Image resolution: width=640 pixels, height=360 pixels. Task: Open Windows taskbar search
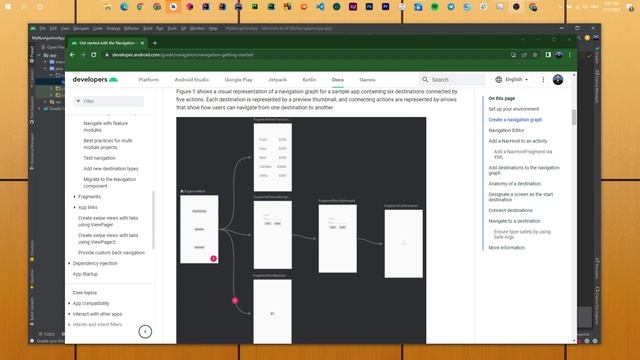click(x=24, y=7)
